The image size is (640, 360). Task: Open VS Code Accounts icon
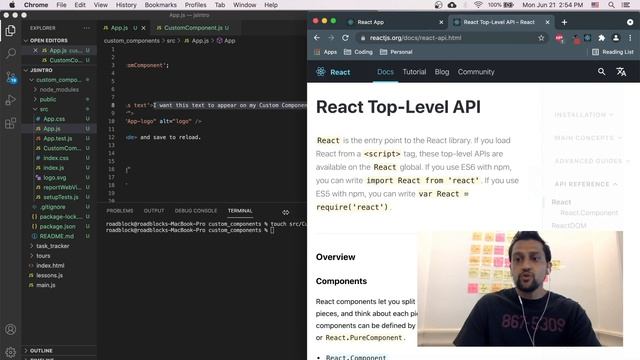point(11,329)
